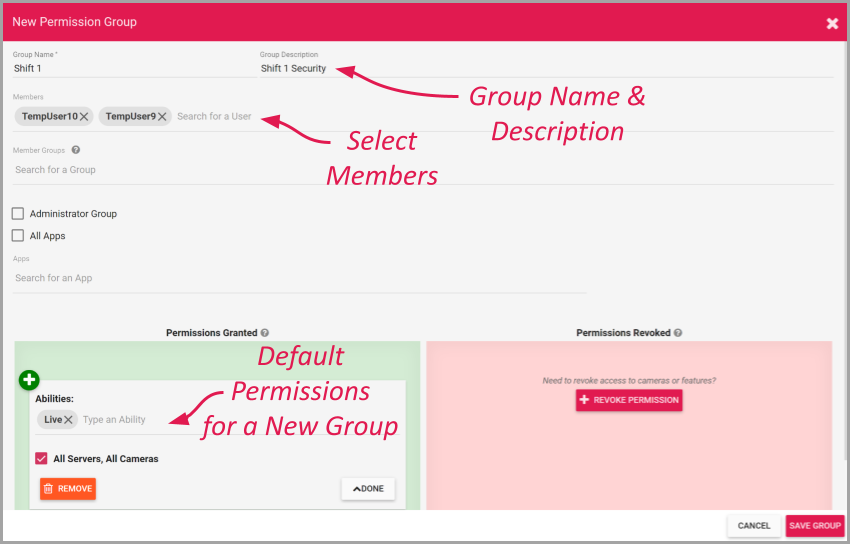Click the revoke access hint text
The image size is (850, 544).
[629, 381]
